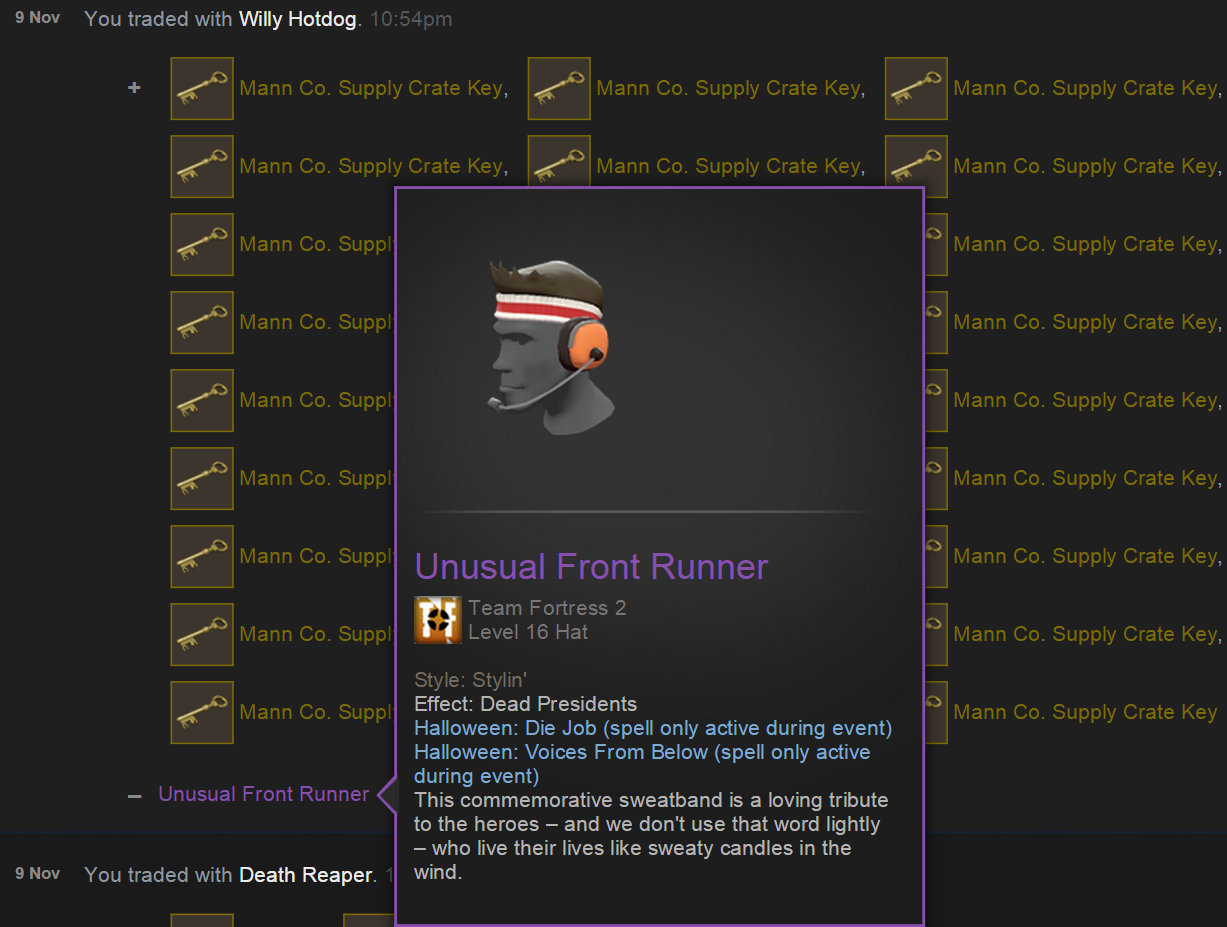Click the 10:54pm trade timestamp
This screenshot has width=1227, height=927.
click(x=411, y=19)
